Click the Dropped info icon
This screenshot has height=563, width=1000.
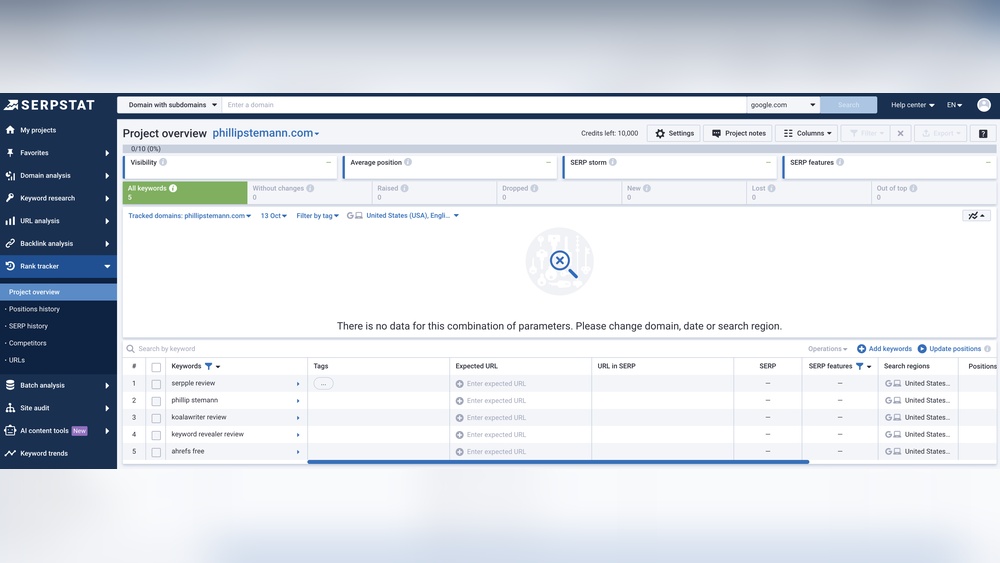tap(534, 188)
